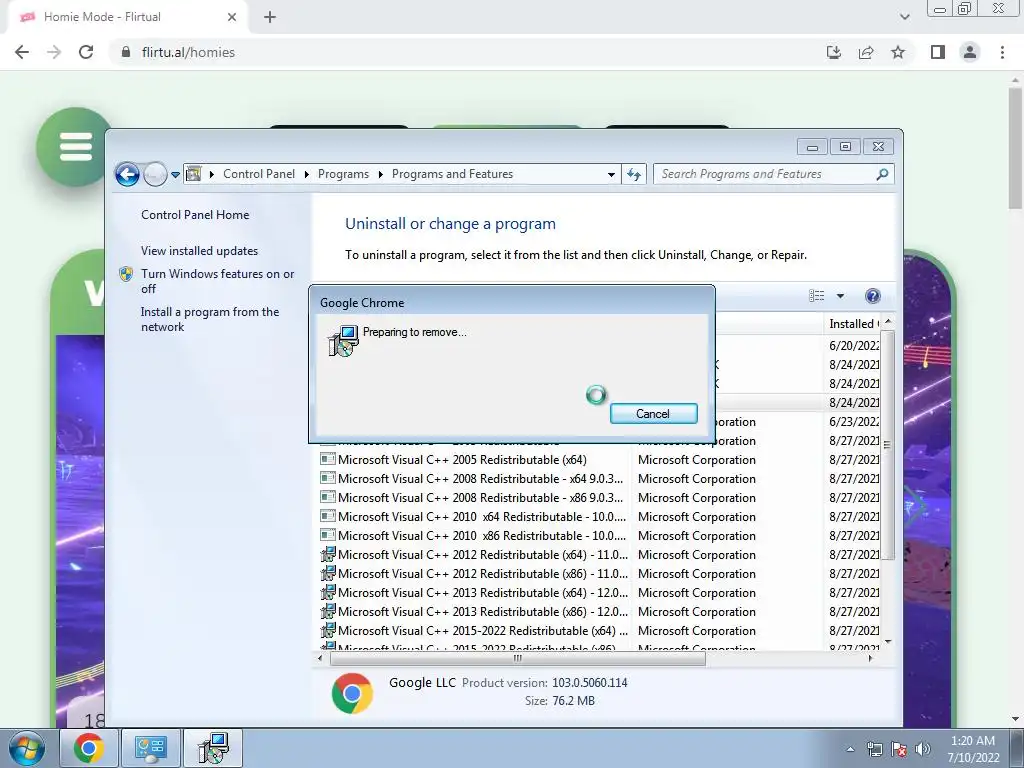Show hidden system tray icons
The image size is (1024, 768).
point(850,749)
